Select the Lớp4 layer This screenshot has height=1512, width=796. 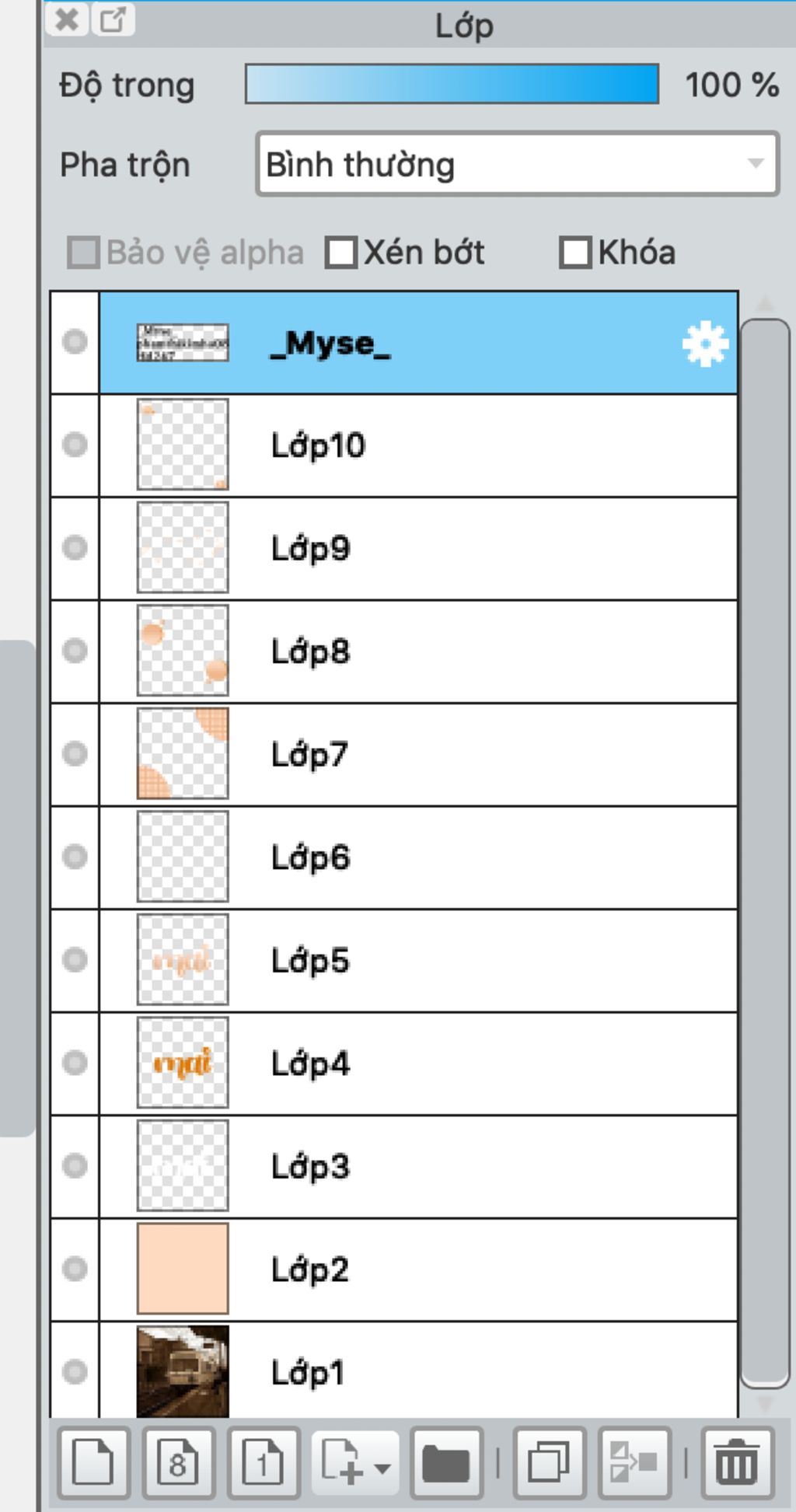466,1063
